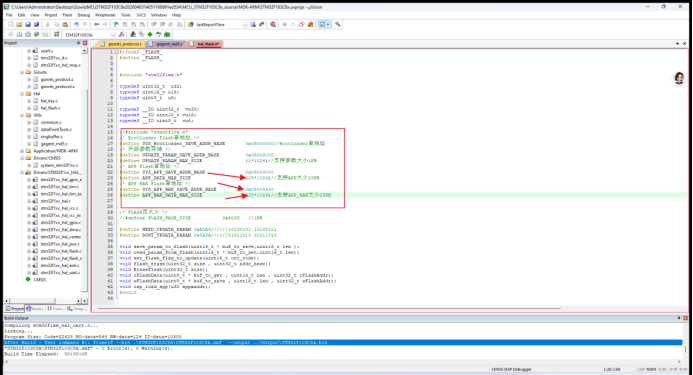Select system_stm32f1xx.c in project tree
693x375 pixels.
click(x=59, y=165)
